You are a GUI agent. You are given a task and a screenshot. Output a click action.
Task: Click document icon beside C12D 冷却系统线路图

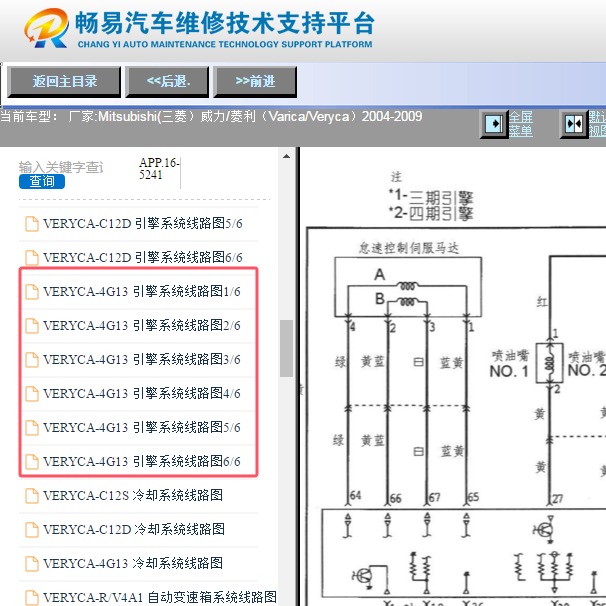pos(32,529)
